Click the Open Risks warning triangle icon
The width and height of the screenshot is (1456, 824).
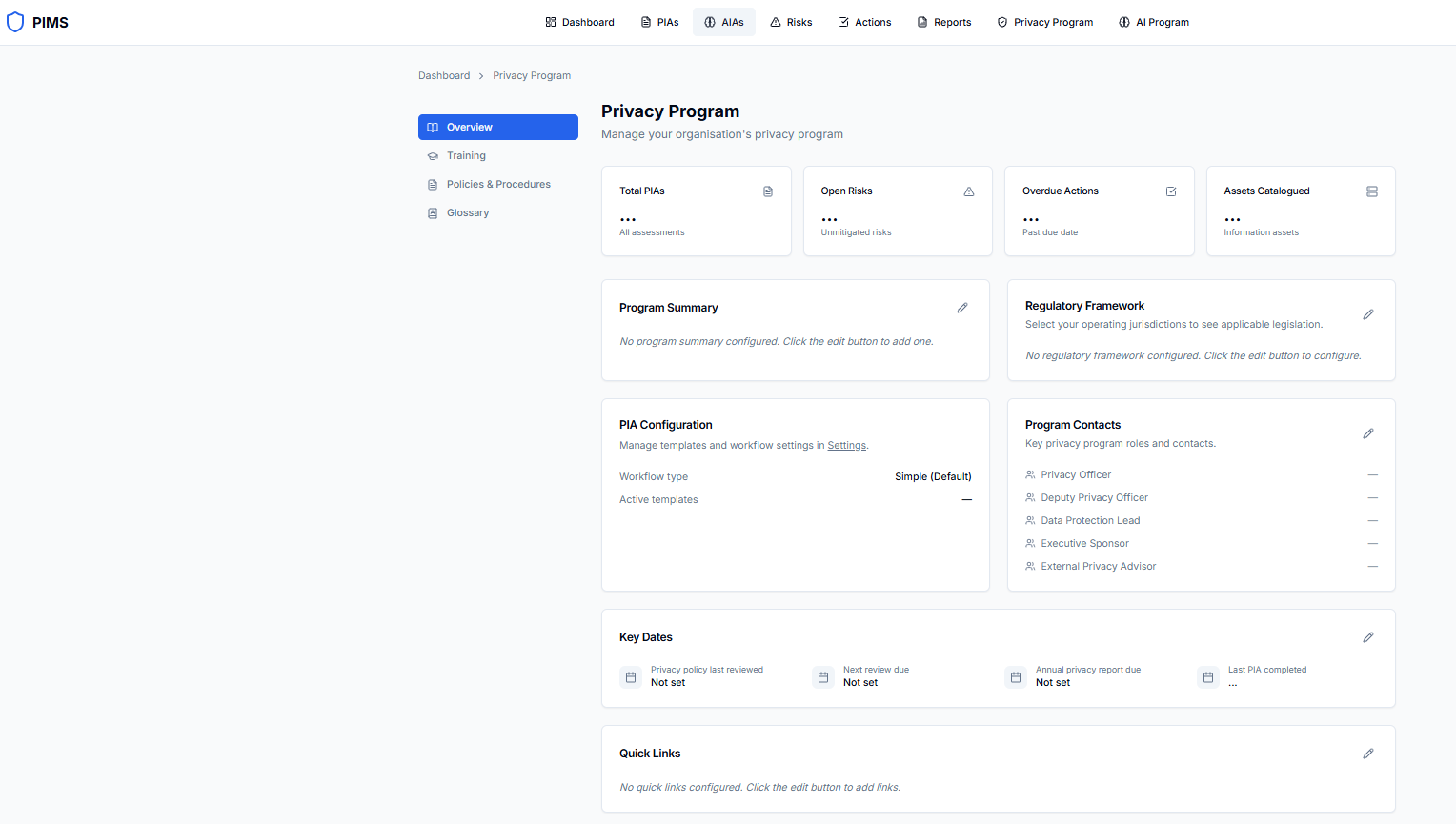coord(969,191)
